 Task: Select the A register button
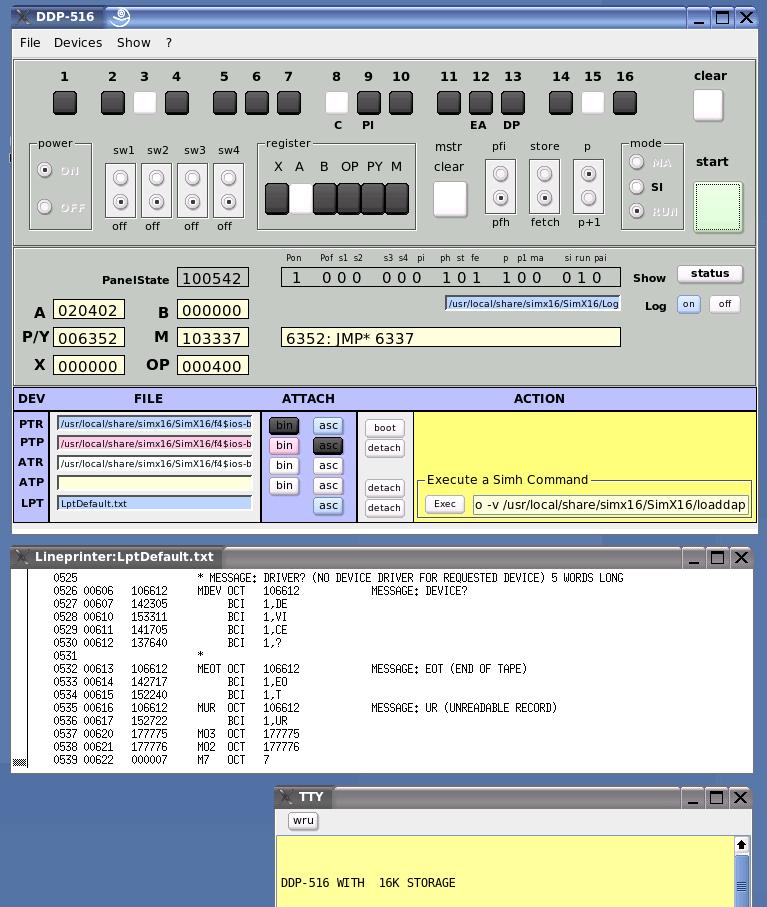pyautogui.click(x=301, y=198)
